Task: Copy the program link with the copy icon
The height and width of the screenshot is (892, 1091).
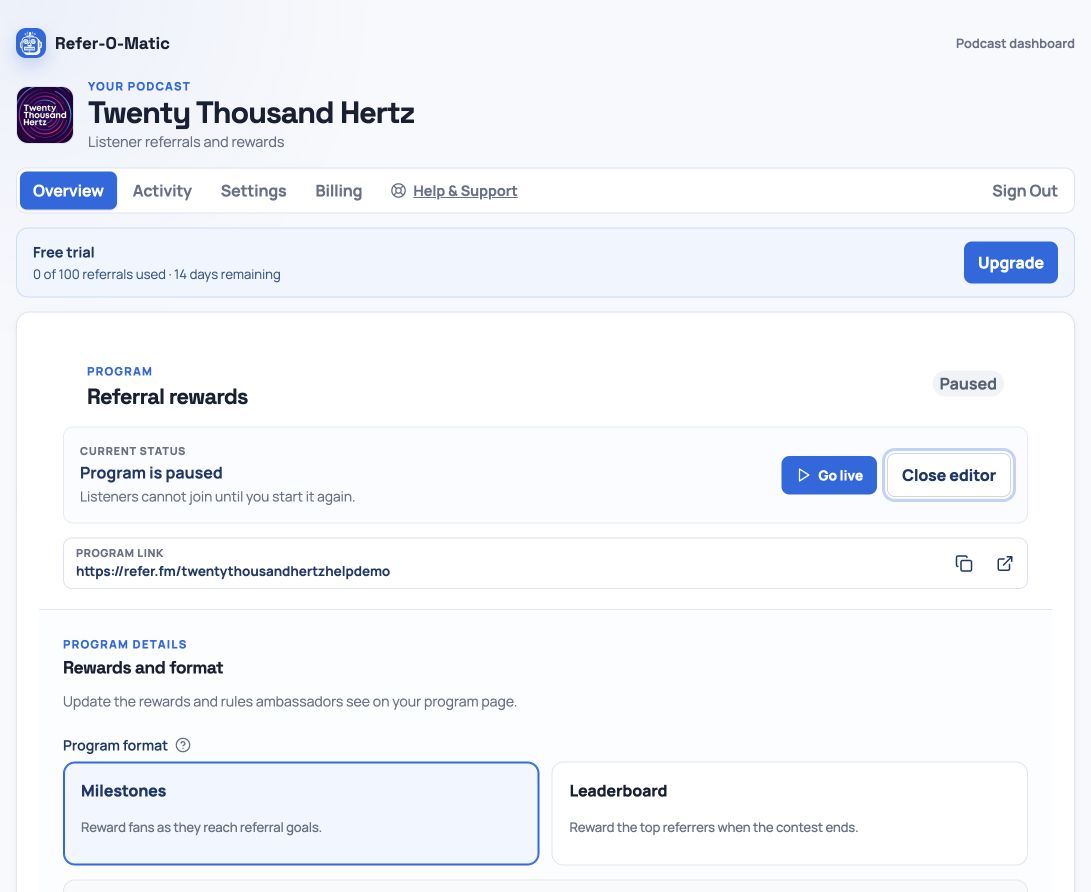Action: pos(964,564)
